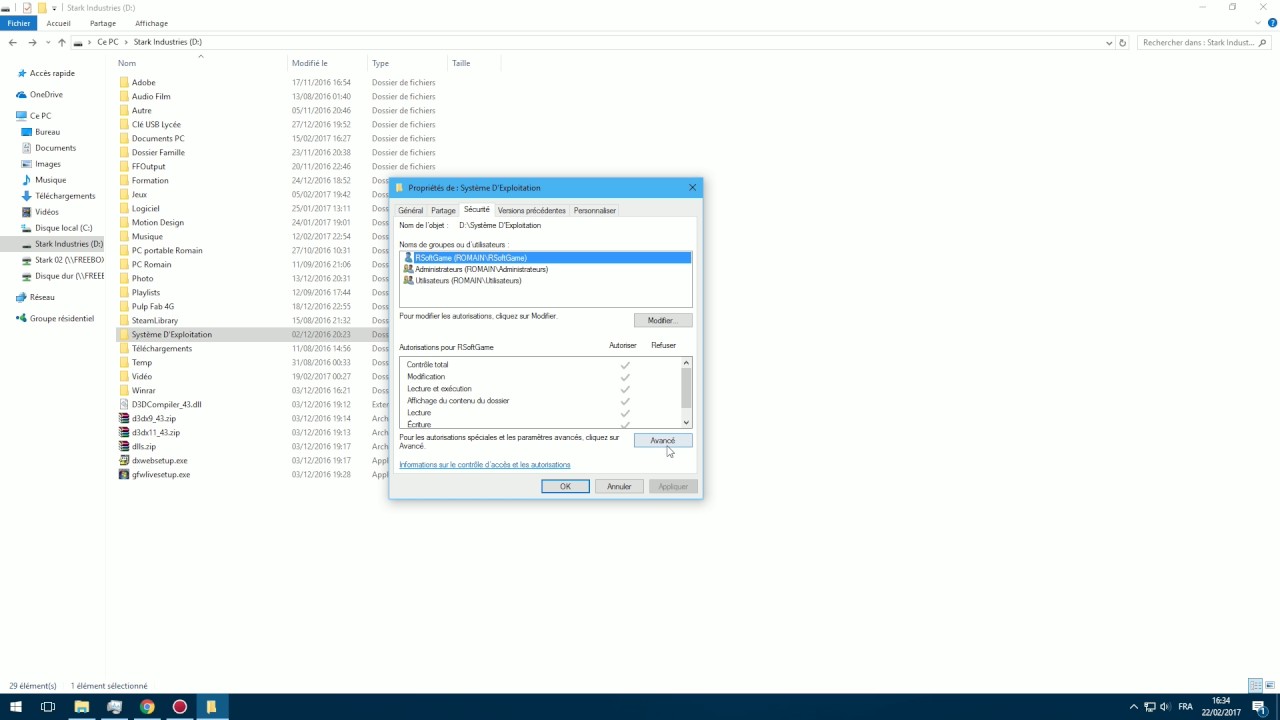Open the access control information link
The width and height of the screenshot is (1280, 720).
tap(484, 465)
